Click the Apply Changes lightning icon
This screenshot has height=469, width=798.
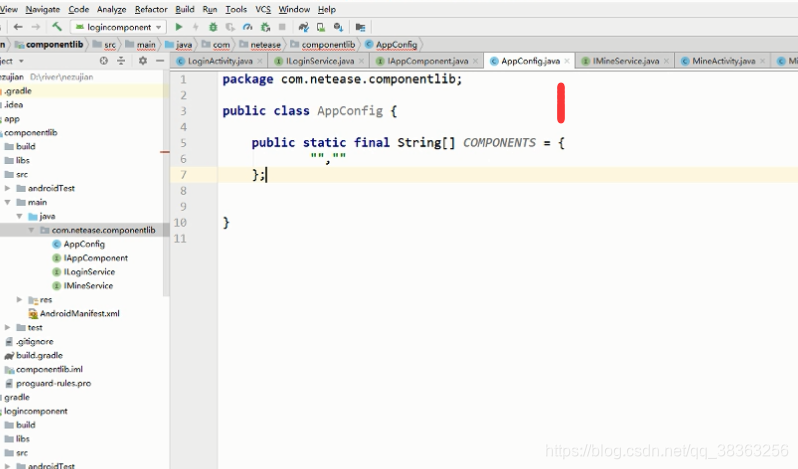(x=195, y=27)
